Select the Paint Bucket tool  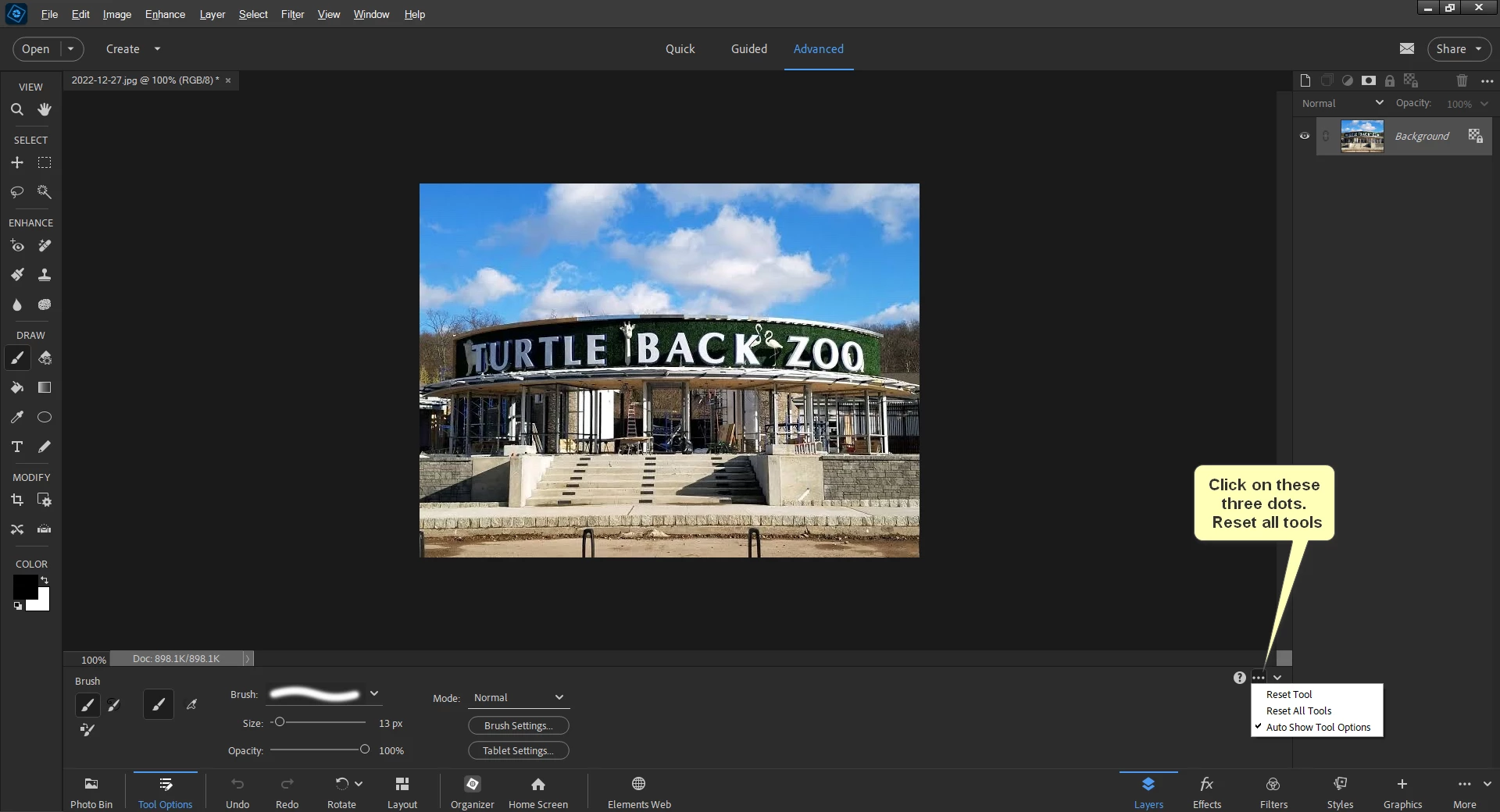pos(16,387)
